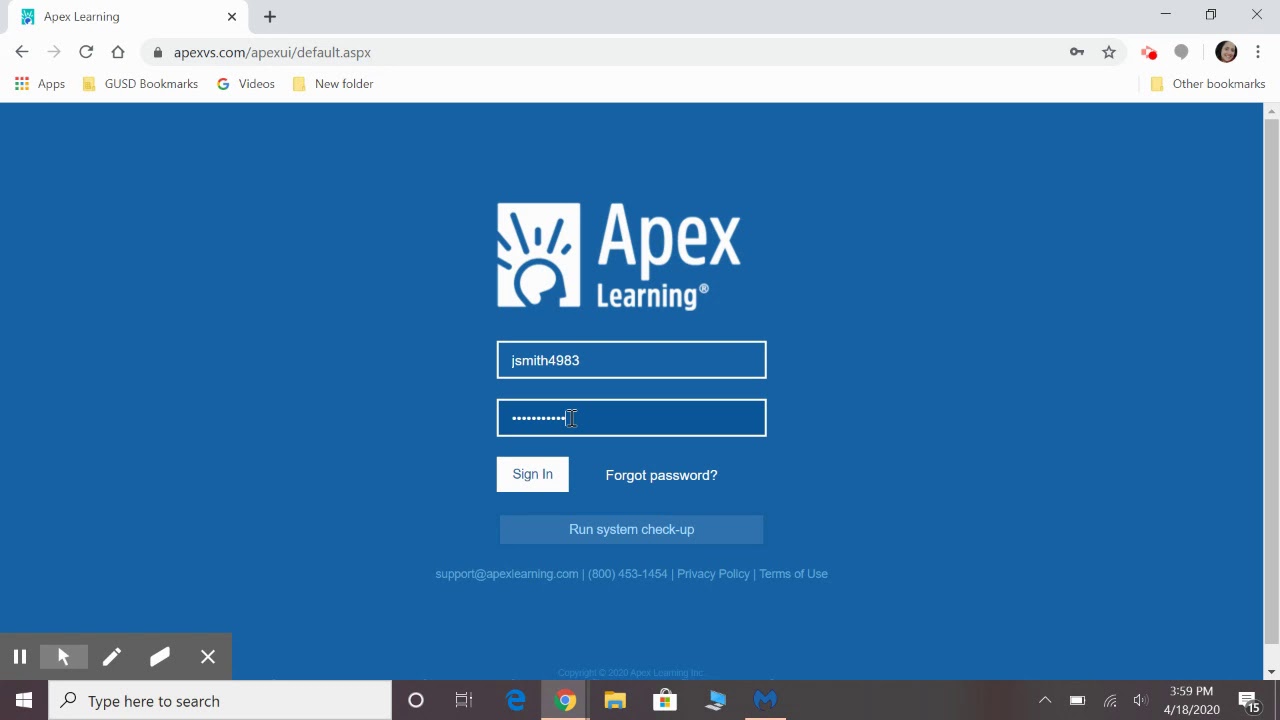Select the recorder cursor pointer tool

pyautogui.click(x=64, y=657)
